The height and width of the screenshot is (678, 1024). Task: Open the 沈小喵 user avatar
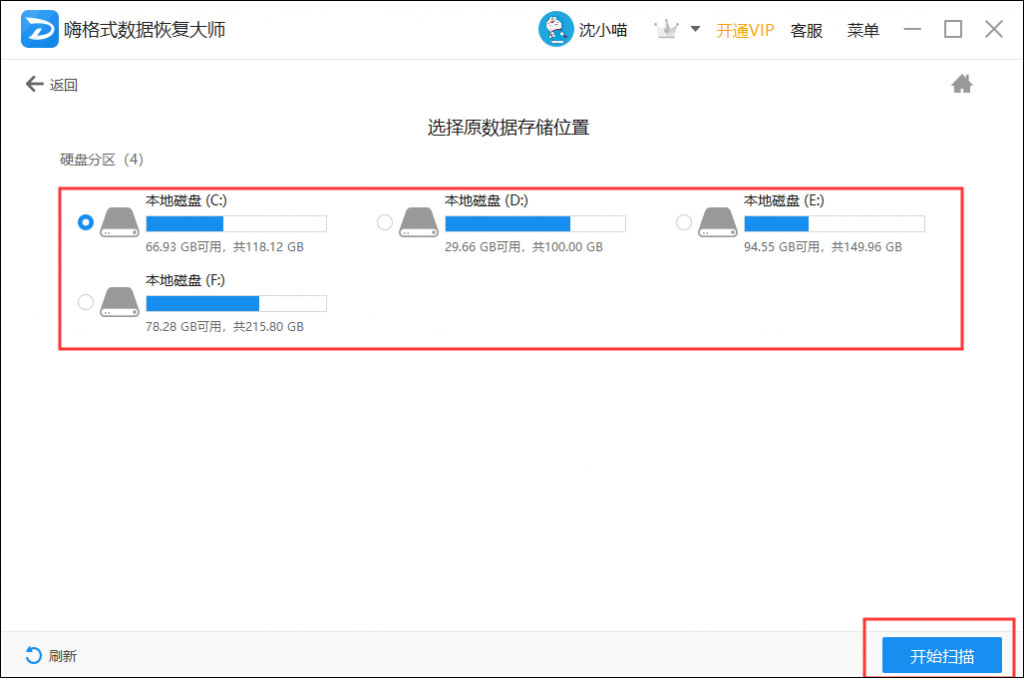(556, 29)
